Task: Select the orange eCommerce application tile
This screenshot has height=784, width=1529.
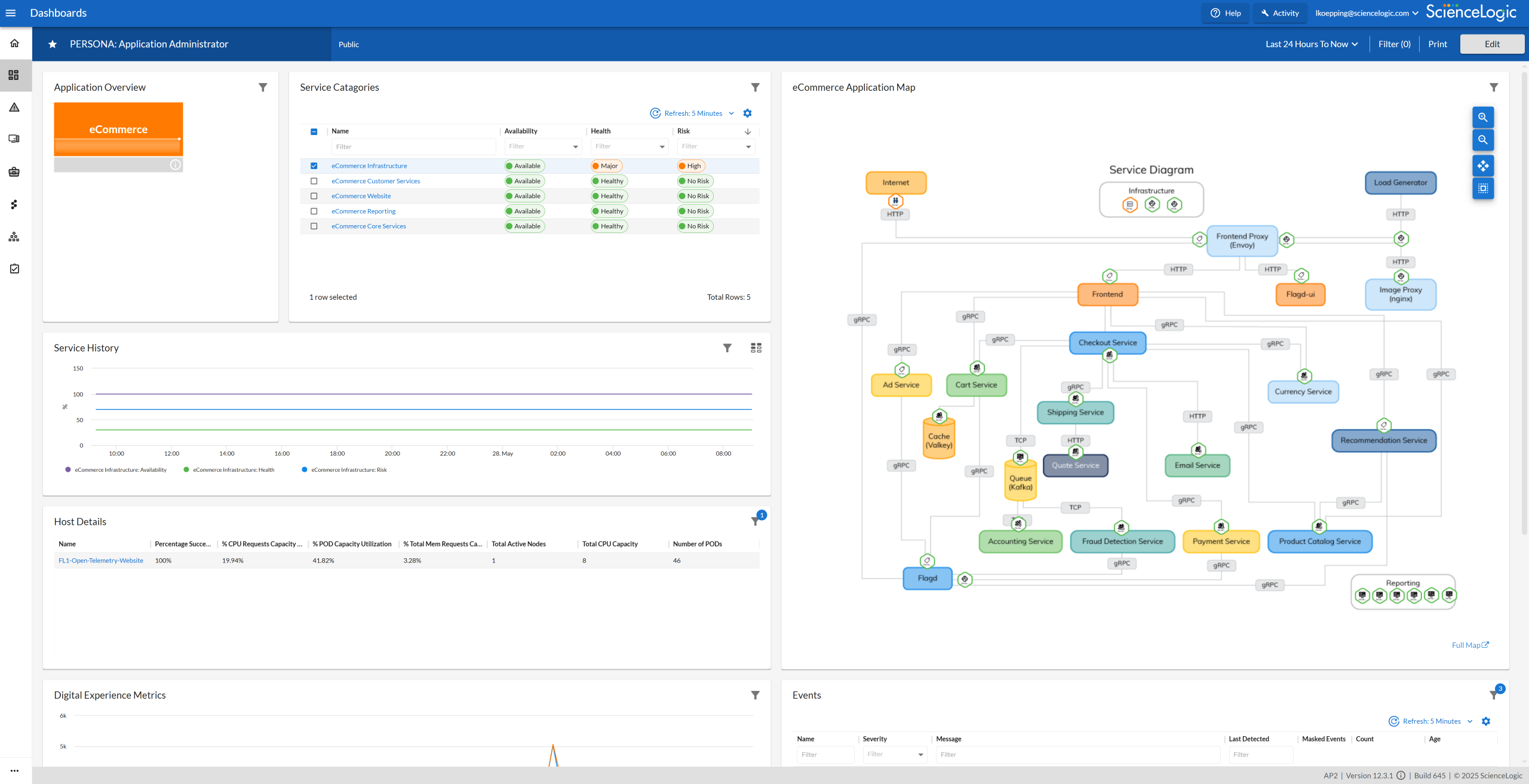Action: pyautogui.click(x=118, y=130)
